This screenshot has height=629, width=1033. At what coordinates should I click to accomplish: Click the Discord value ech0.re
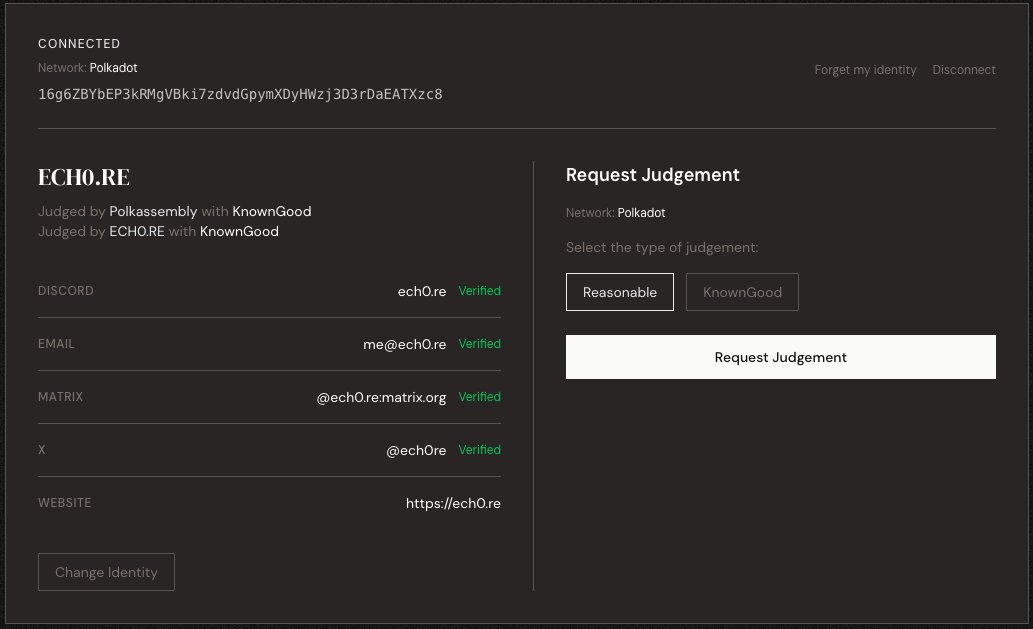click(x=422, y=291)
